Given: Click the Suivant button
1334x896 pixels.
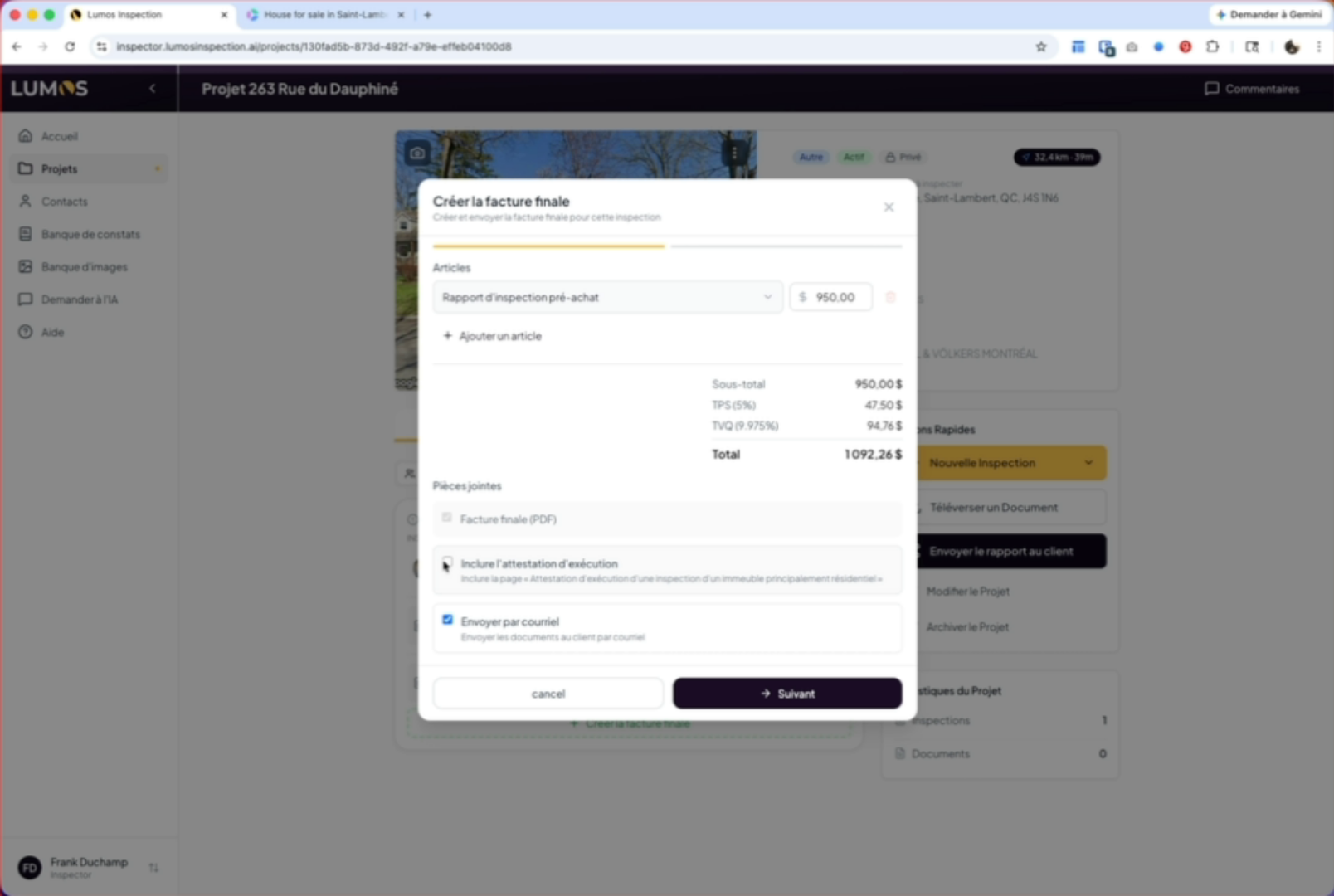Looking at the screenshot, I should (787, 693).
